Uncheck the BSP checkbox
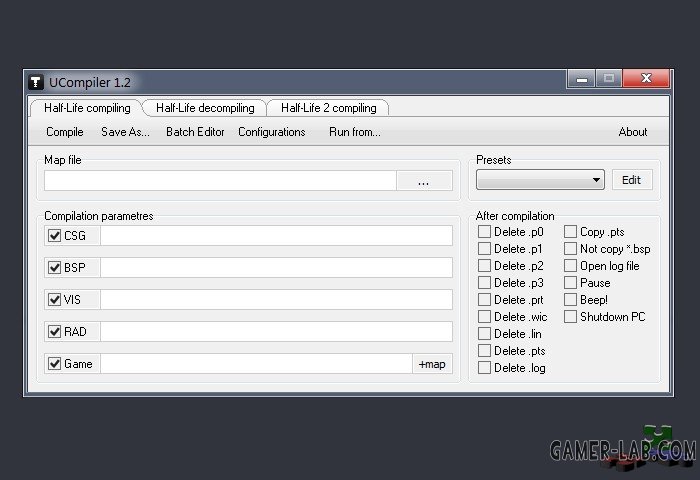This screenshot has width=700, height=480. [54, 267]
